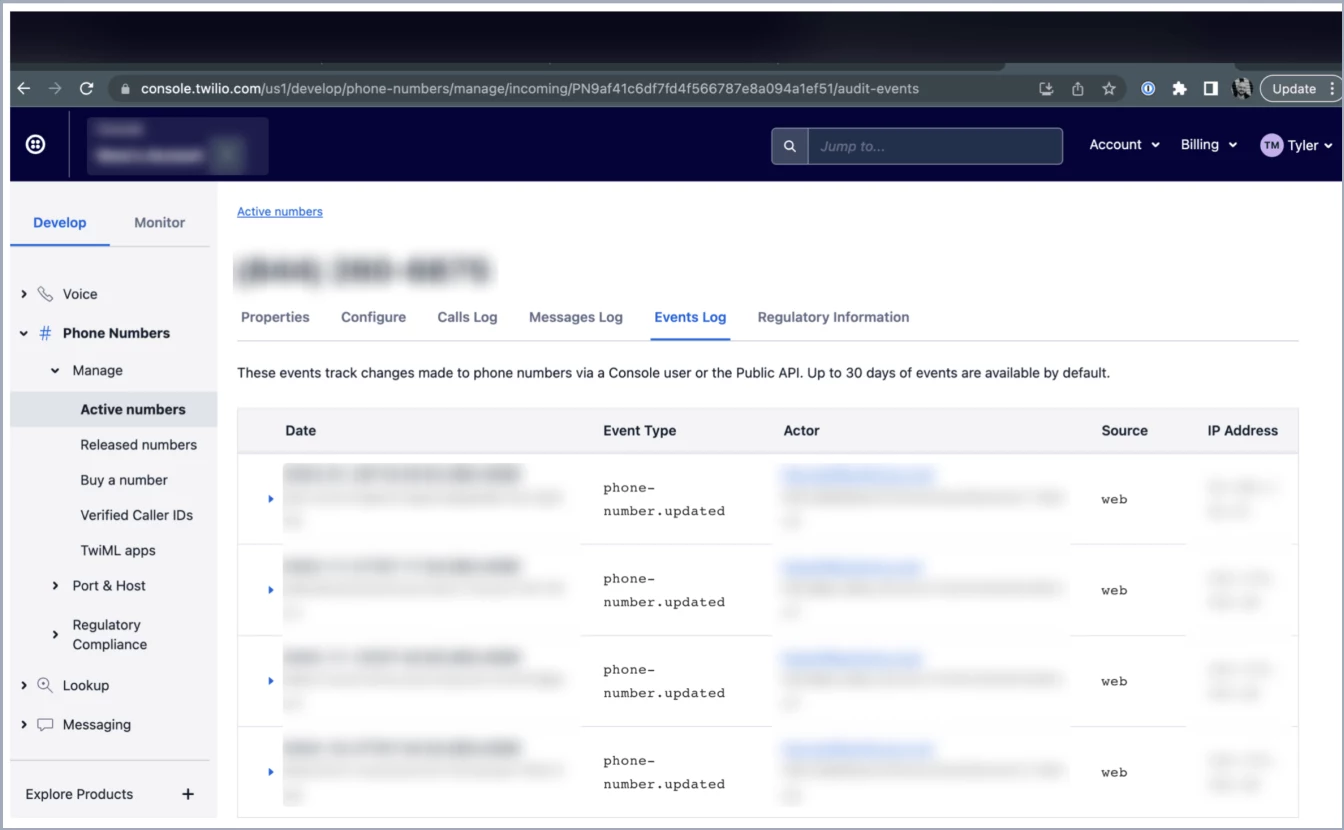This screenshot has height=830, width=1344.
Task: Expand the Messaging section chevron
Action: pos(24,725)
